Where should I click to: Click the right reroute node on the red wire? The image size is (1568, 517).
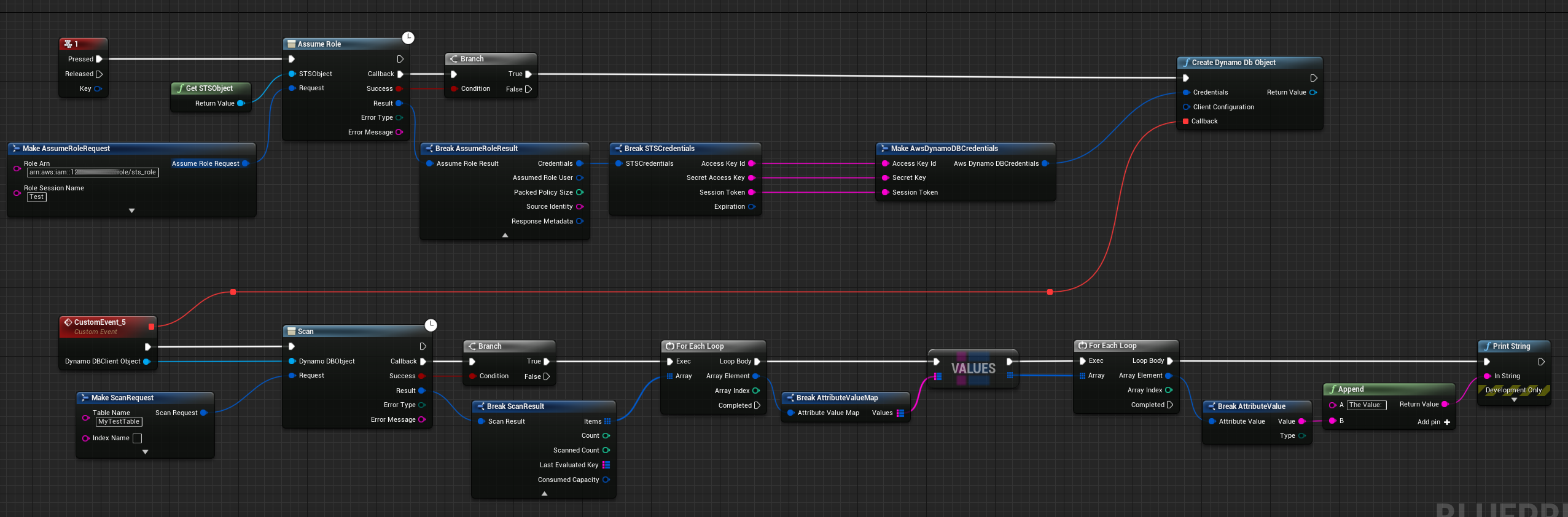click(1050, 292)
